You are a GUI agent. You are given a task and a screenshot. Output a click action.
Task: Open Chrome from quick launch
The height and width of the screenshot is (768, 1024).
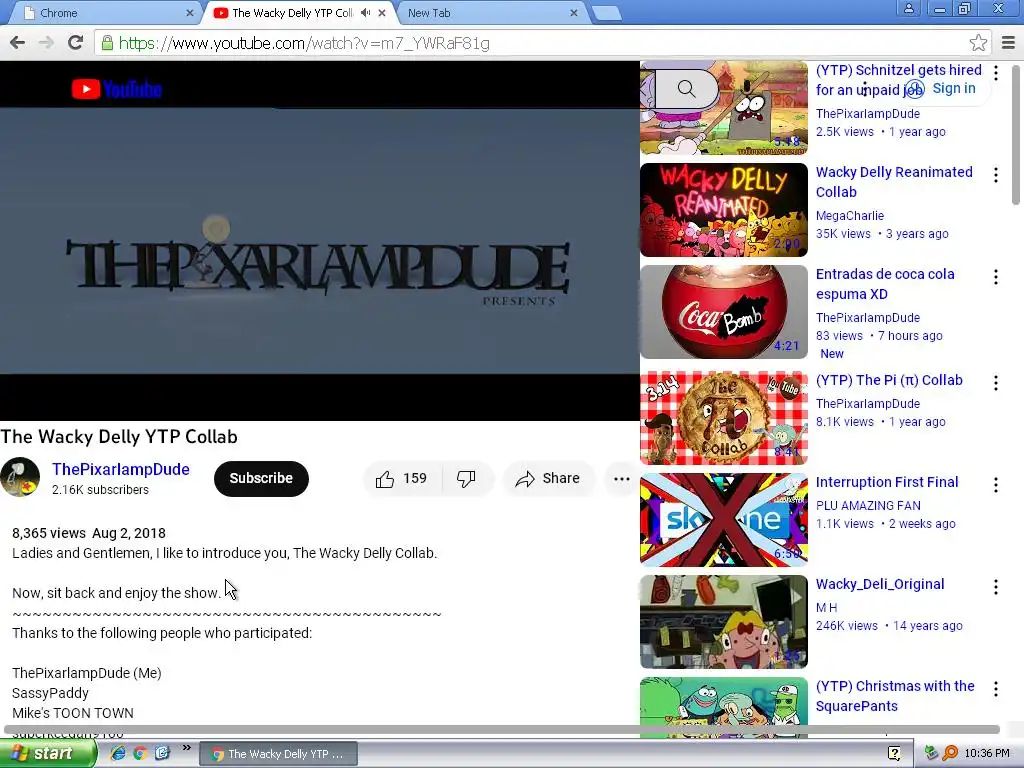coord(139,753)
